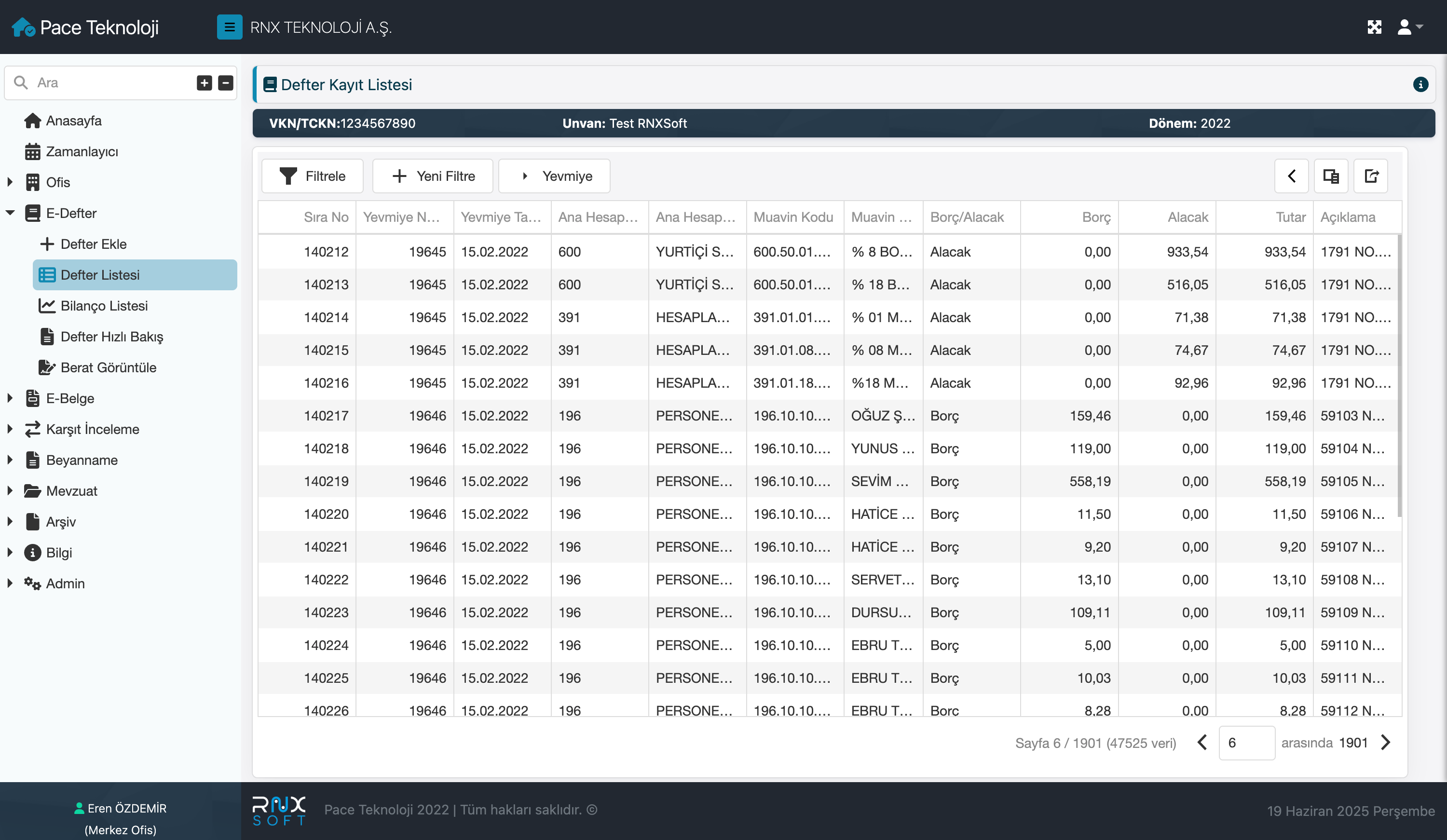
Task: Go to the next page arrow
Action: coord(1386,743)
